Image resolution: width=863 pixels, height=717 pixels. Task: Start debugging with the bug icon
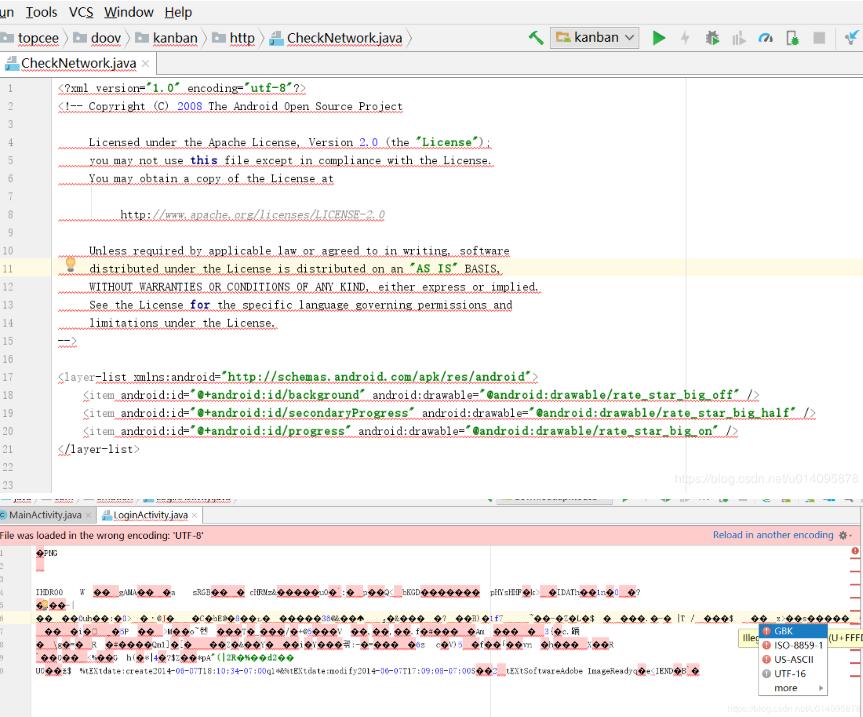[x=713, y=35]
